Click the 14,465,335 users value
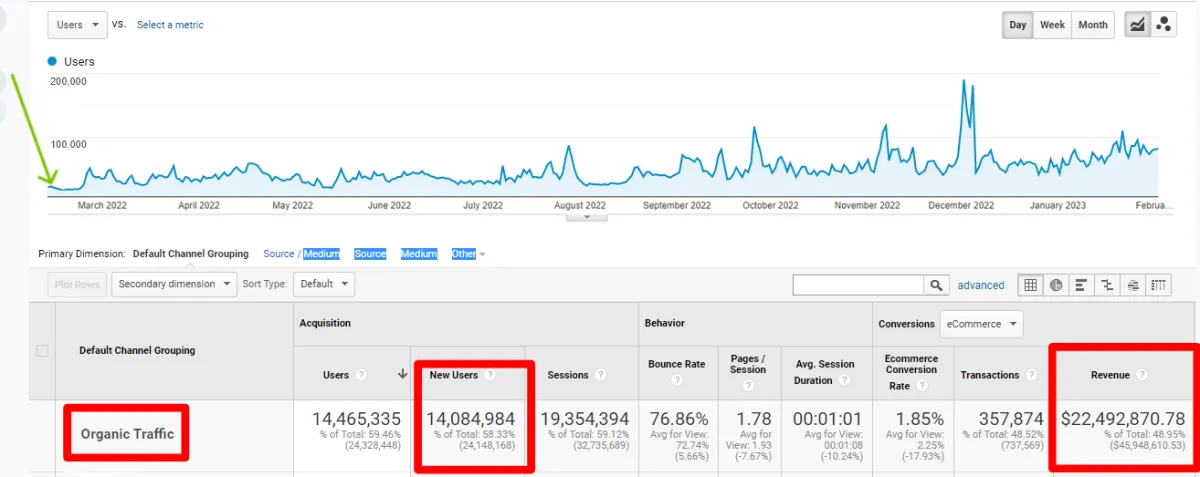The height and width of the screenshot is (477, 1200). (357, 419)
